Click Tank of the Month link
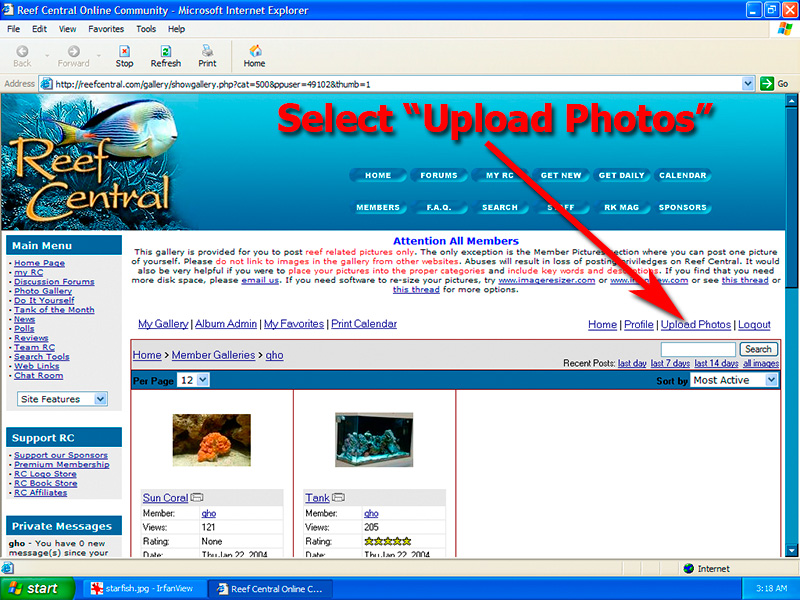800x600 pixels. pyautogui.click(x=54, y=310)
